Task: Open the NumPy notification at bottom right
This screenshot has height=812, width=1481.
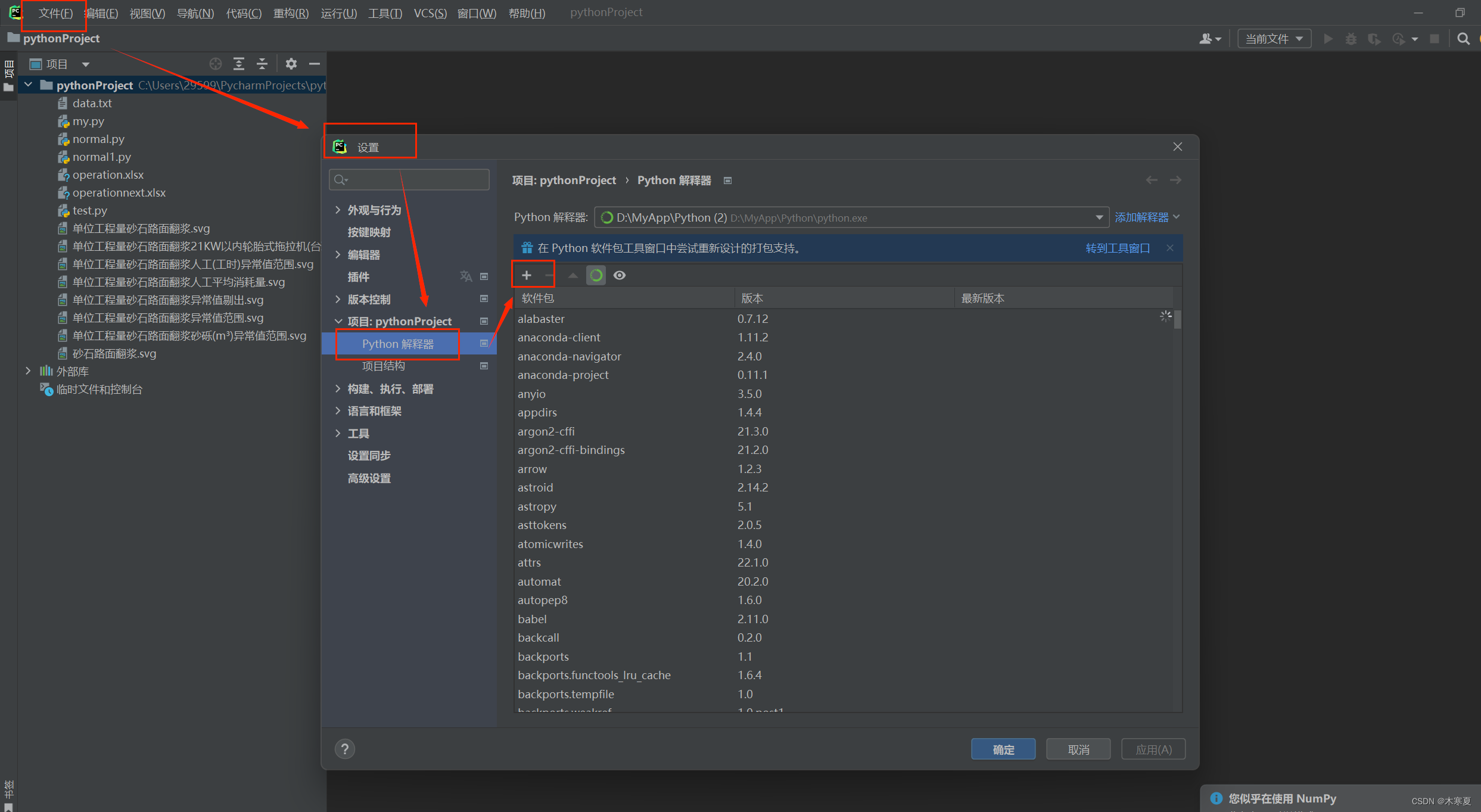Action: click(x=1340, y=798)
